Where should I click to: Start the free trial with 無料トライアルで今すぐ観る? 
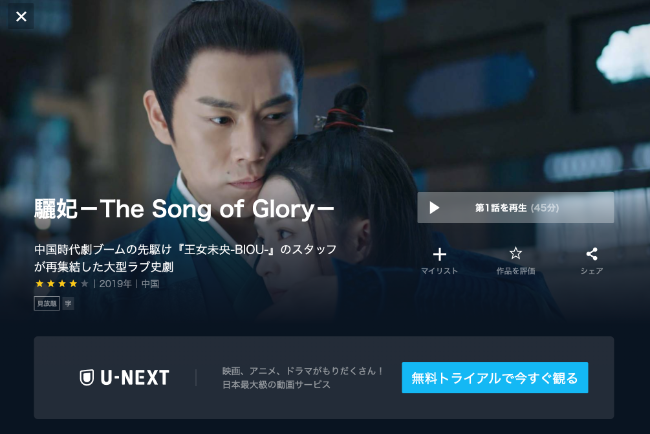tap(495, 378)
